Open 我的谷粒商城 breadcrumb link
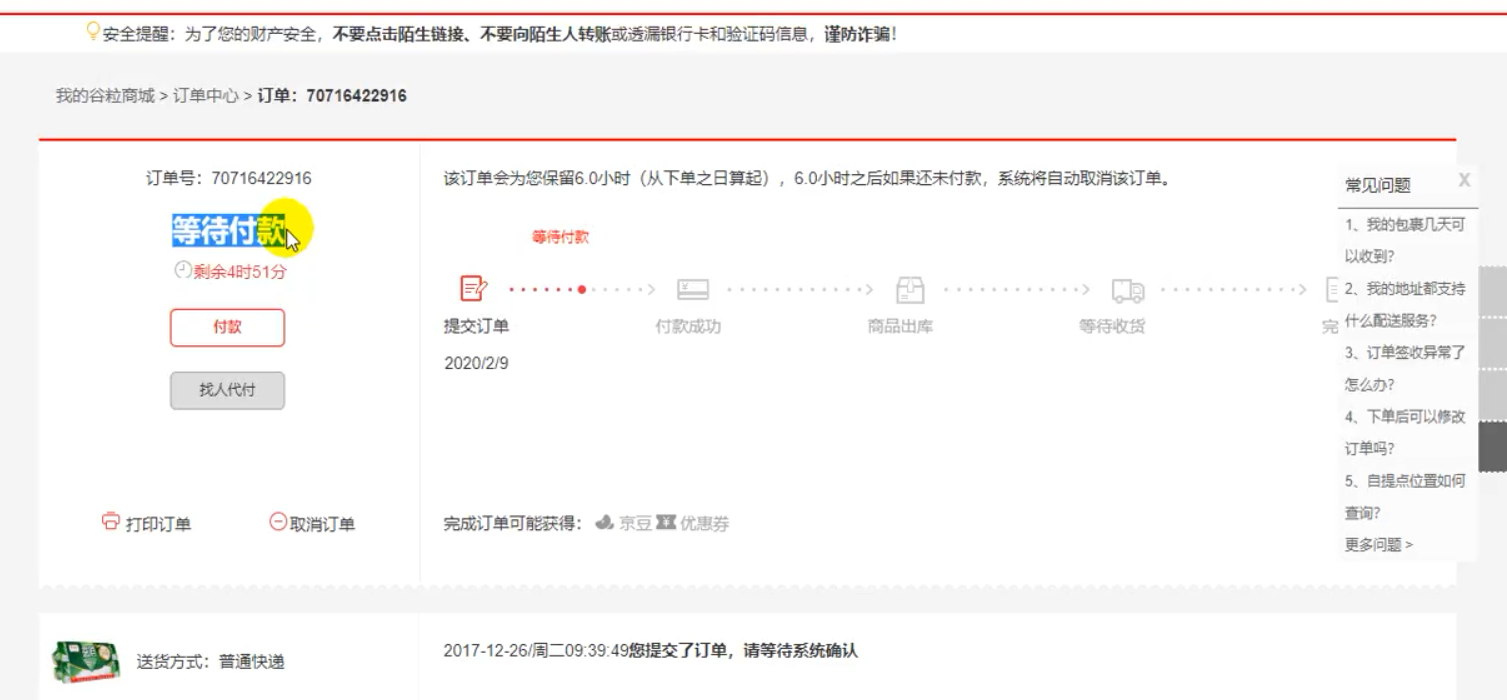 click(x=105, y=96)
